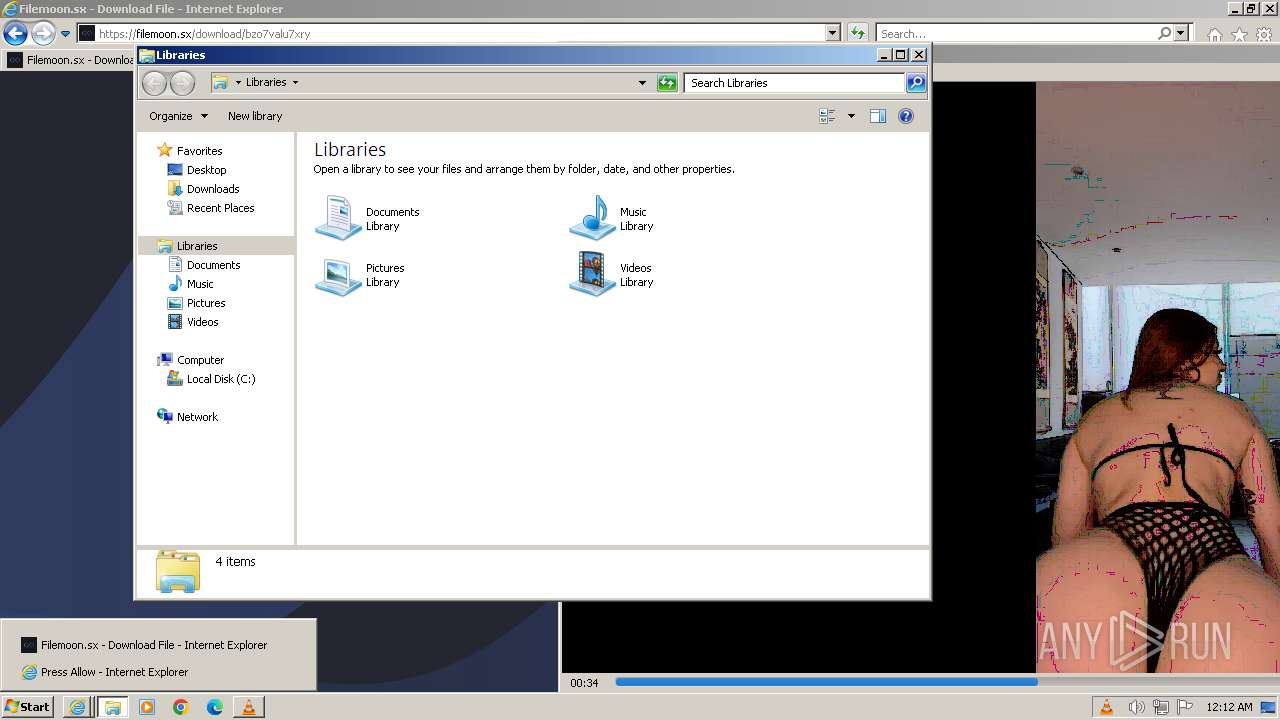Select Desktop under Favorites
This screenshot has height=720, width=1280.
click(206, 170)
